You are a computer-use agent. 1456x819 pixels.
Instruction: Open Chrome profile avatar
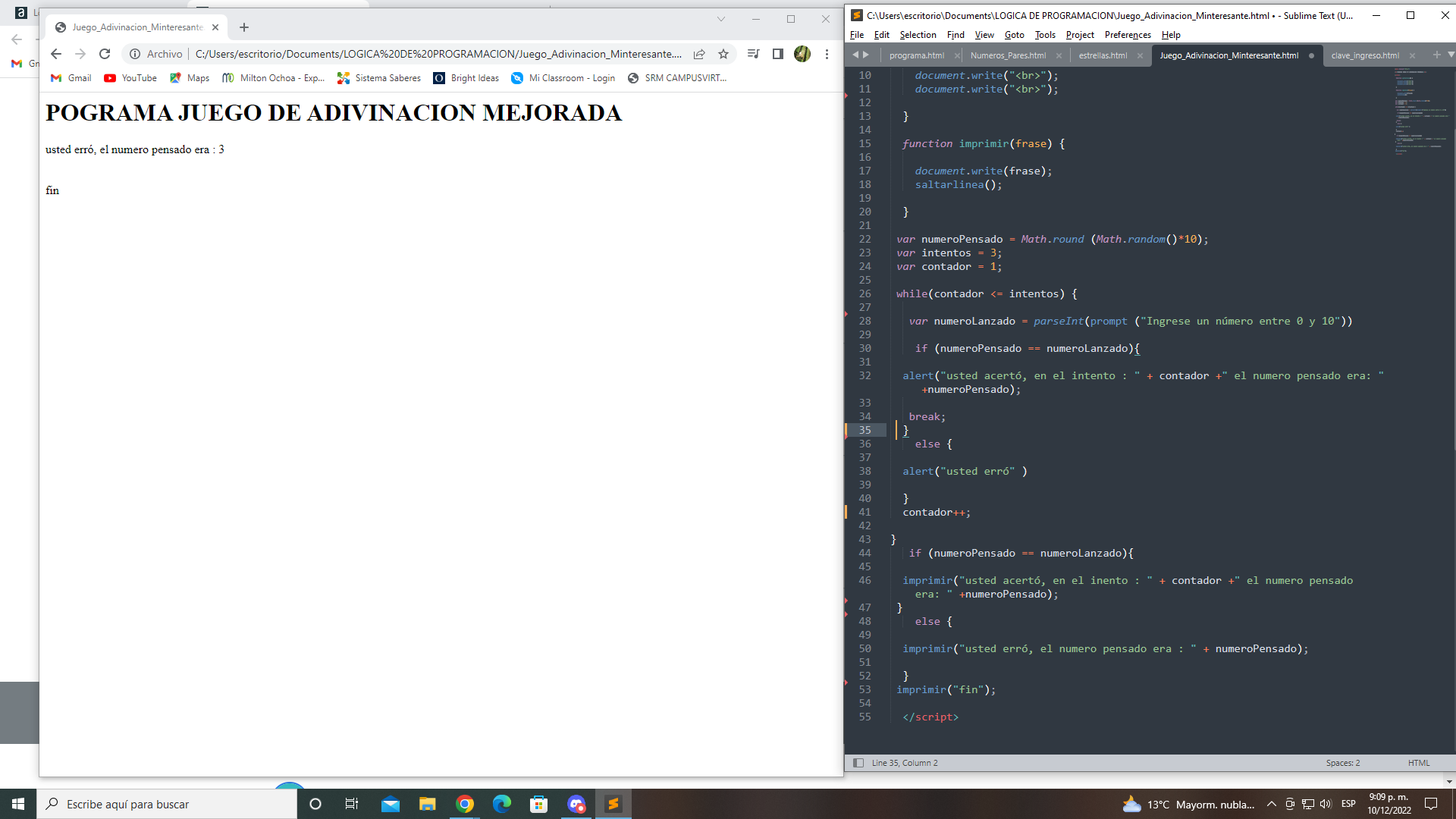[802, 54]
